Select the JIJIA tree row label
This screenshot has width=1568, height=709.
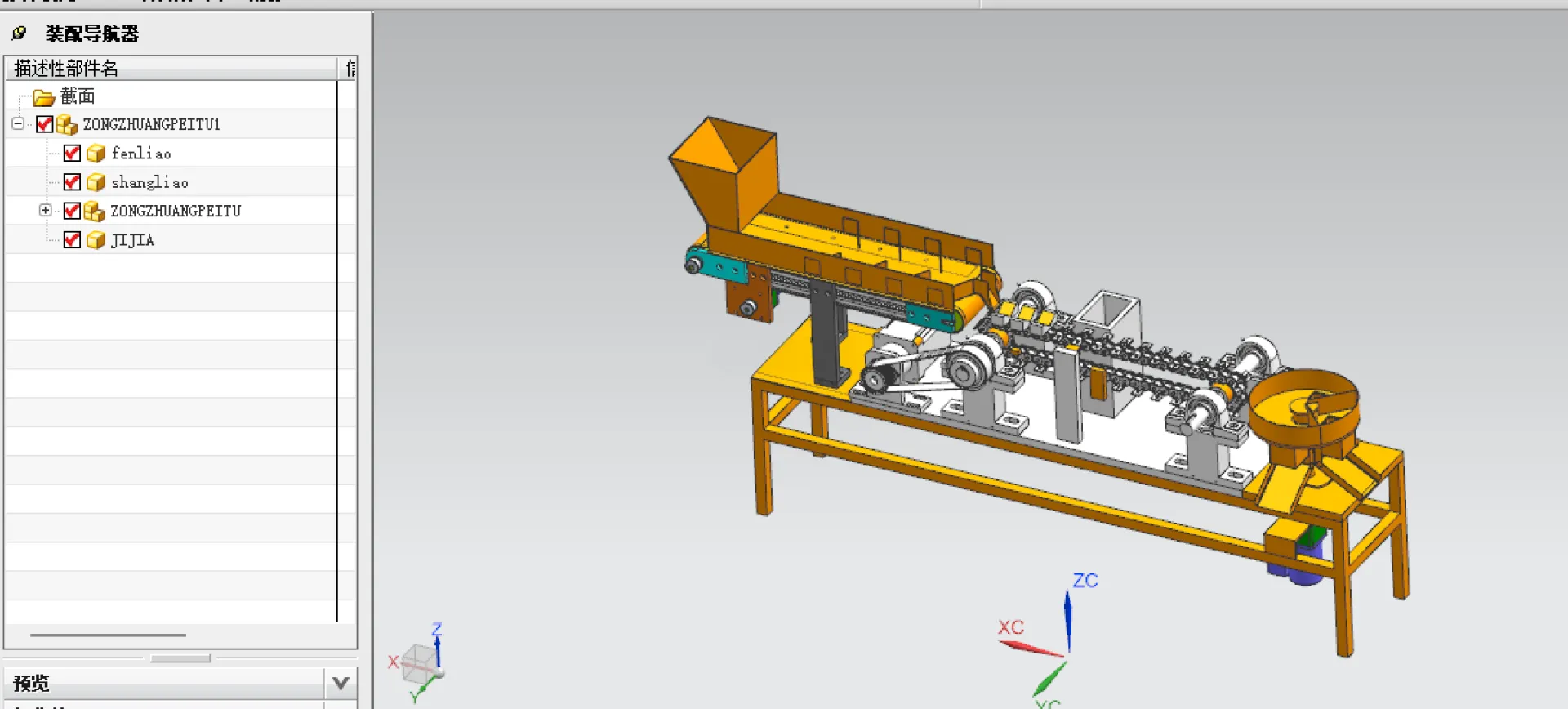point(132,240)
